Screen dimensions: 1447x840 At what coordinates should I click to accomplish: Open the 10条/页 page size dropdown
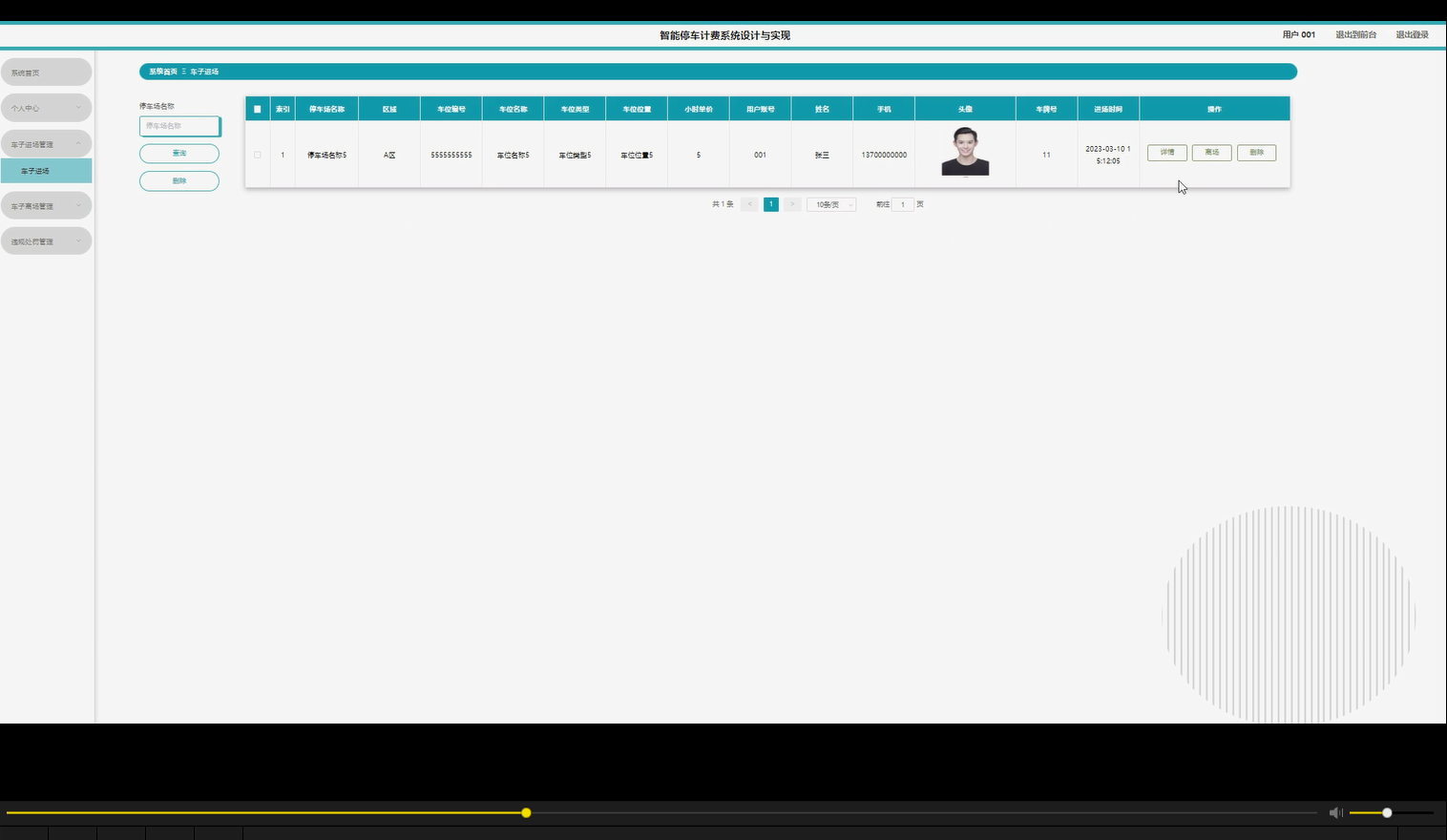pos(831,204)
